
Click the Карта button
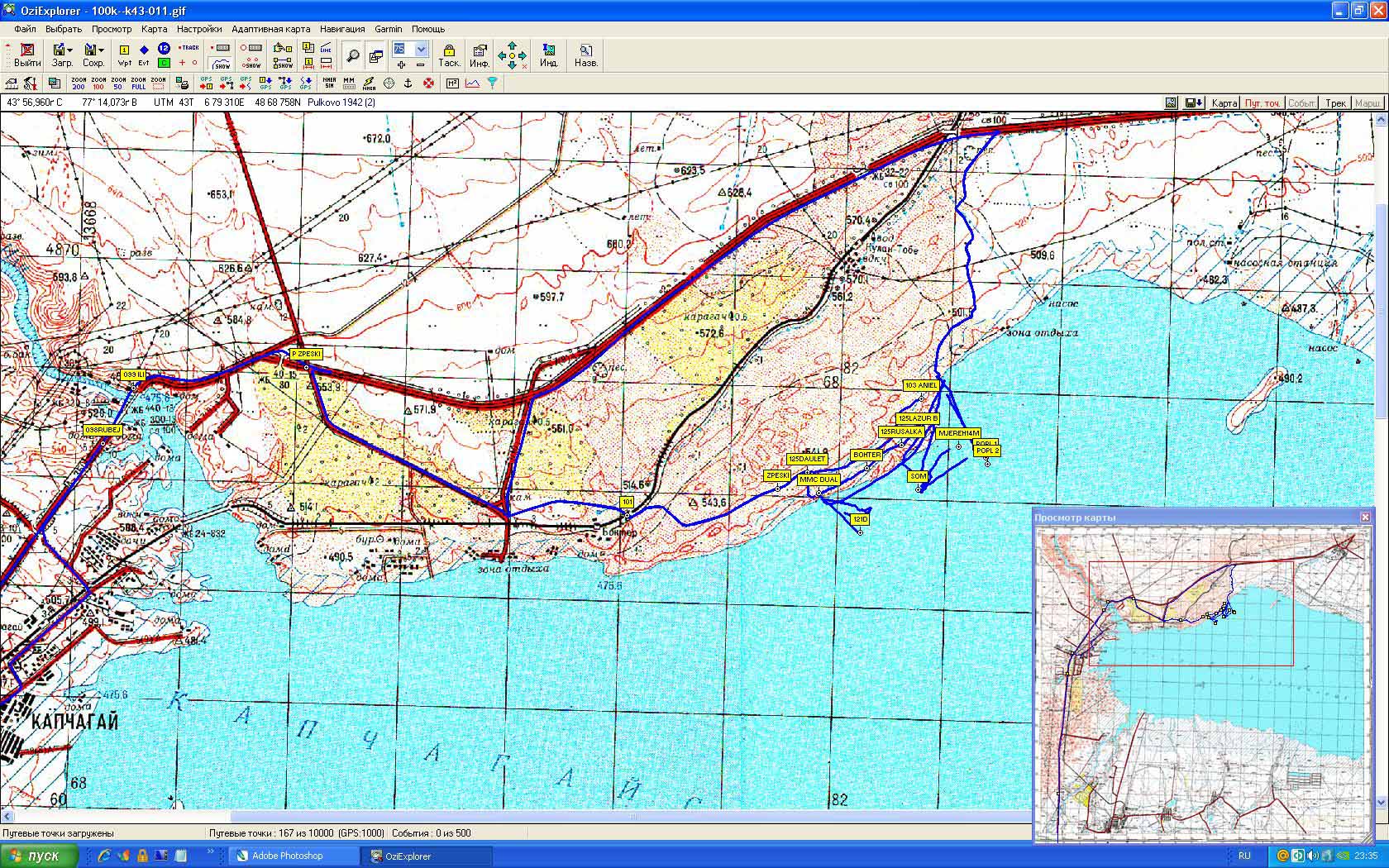[1224, 103]
